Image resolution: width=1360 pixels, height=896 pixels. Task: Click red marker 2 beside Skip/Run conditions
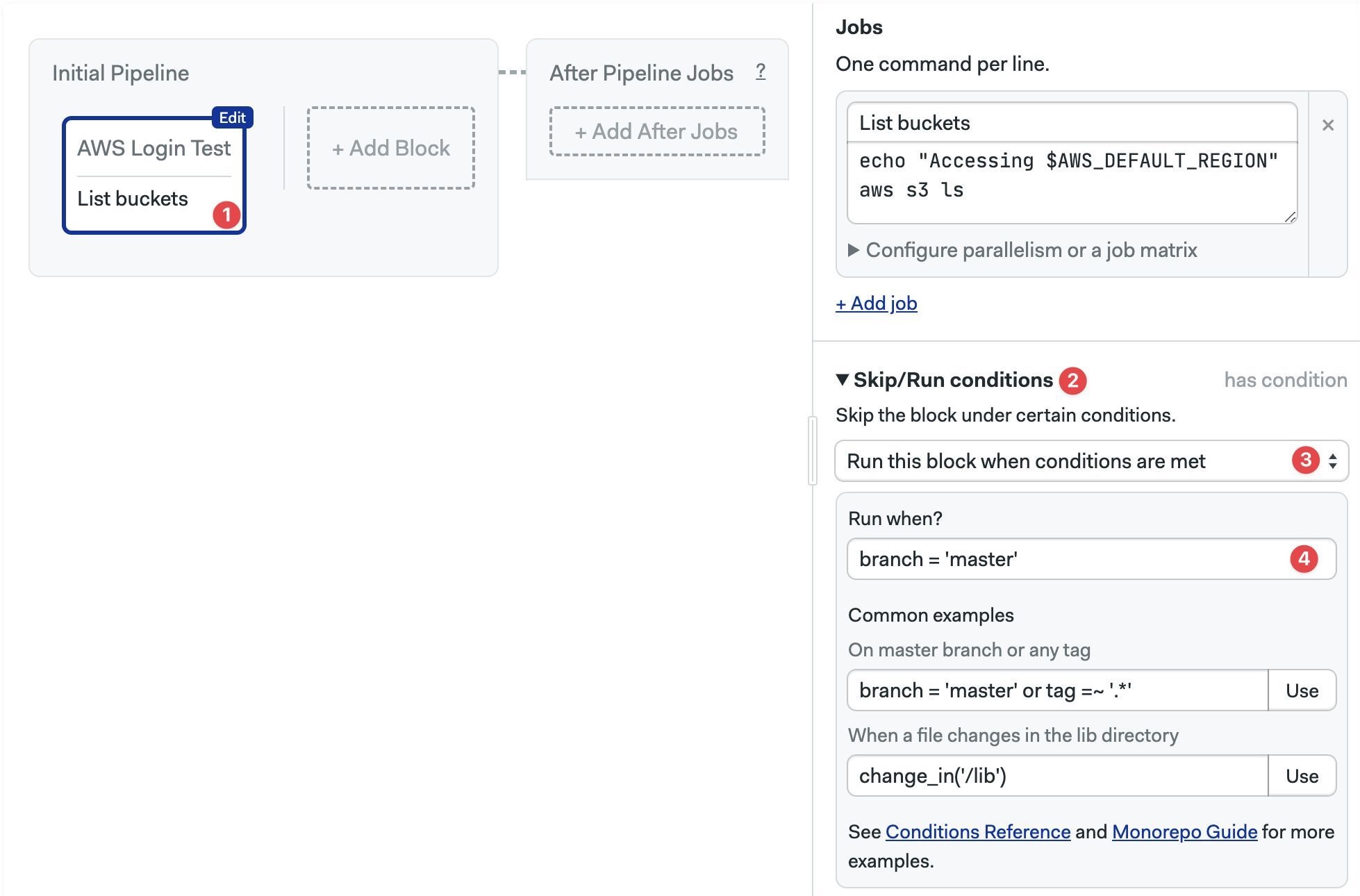(1072, 381)
